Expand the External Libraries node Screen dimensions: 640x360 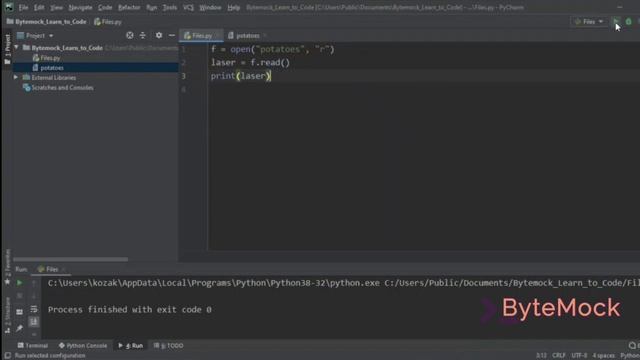coord(16,77)
